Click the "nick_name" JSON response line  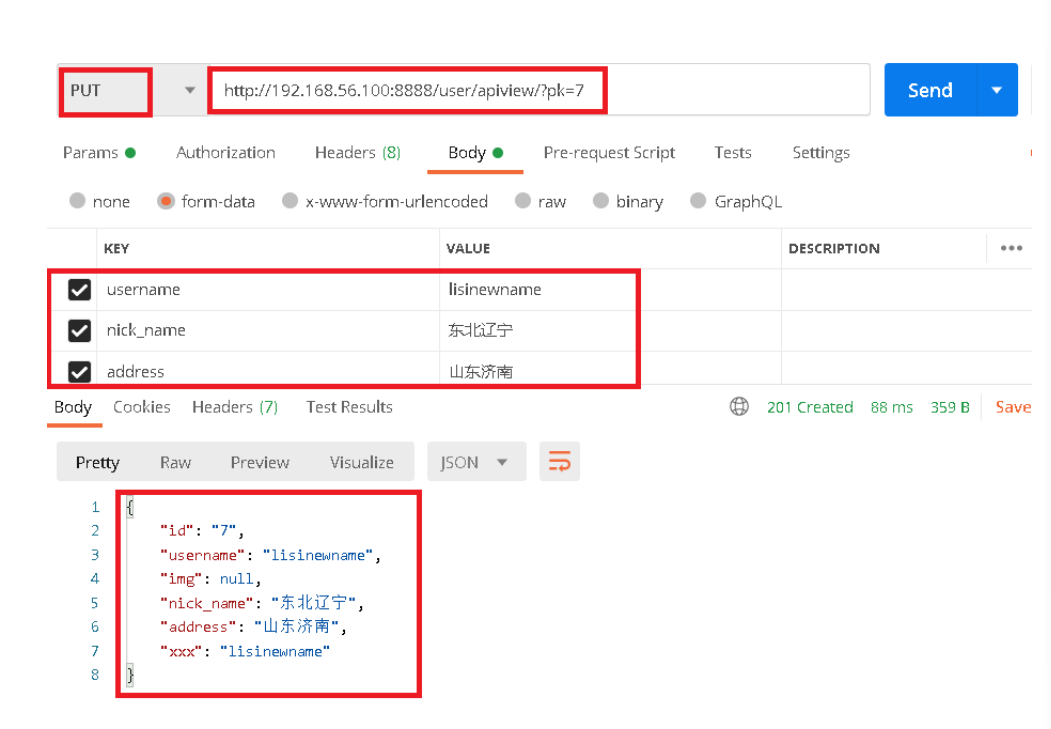pyautogui.click(x=262, y=603)
